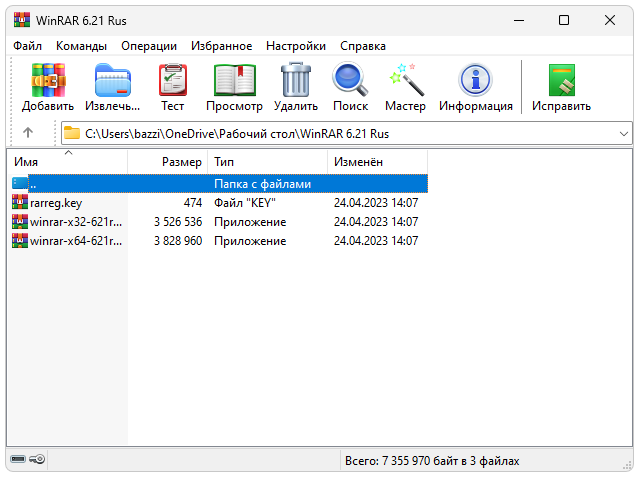Click the winrar-x64 row modified date

(376, 241)
